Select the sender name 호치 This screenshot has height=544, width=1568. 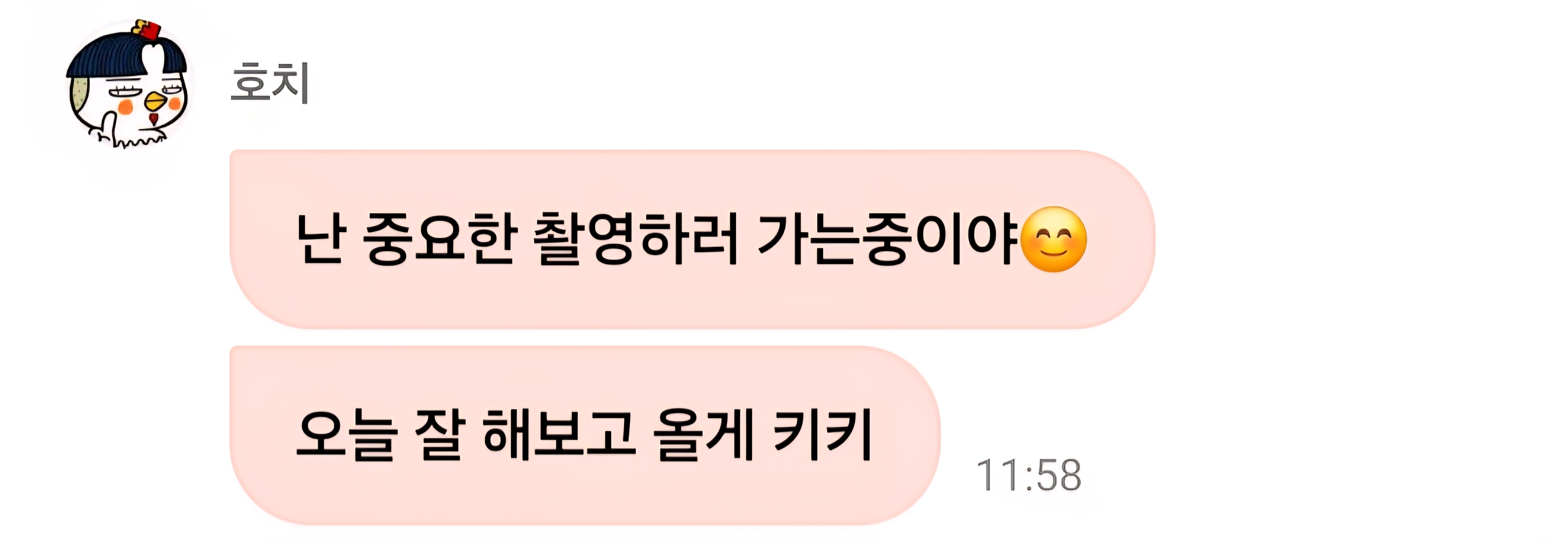(x=270, y=83)
